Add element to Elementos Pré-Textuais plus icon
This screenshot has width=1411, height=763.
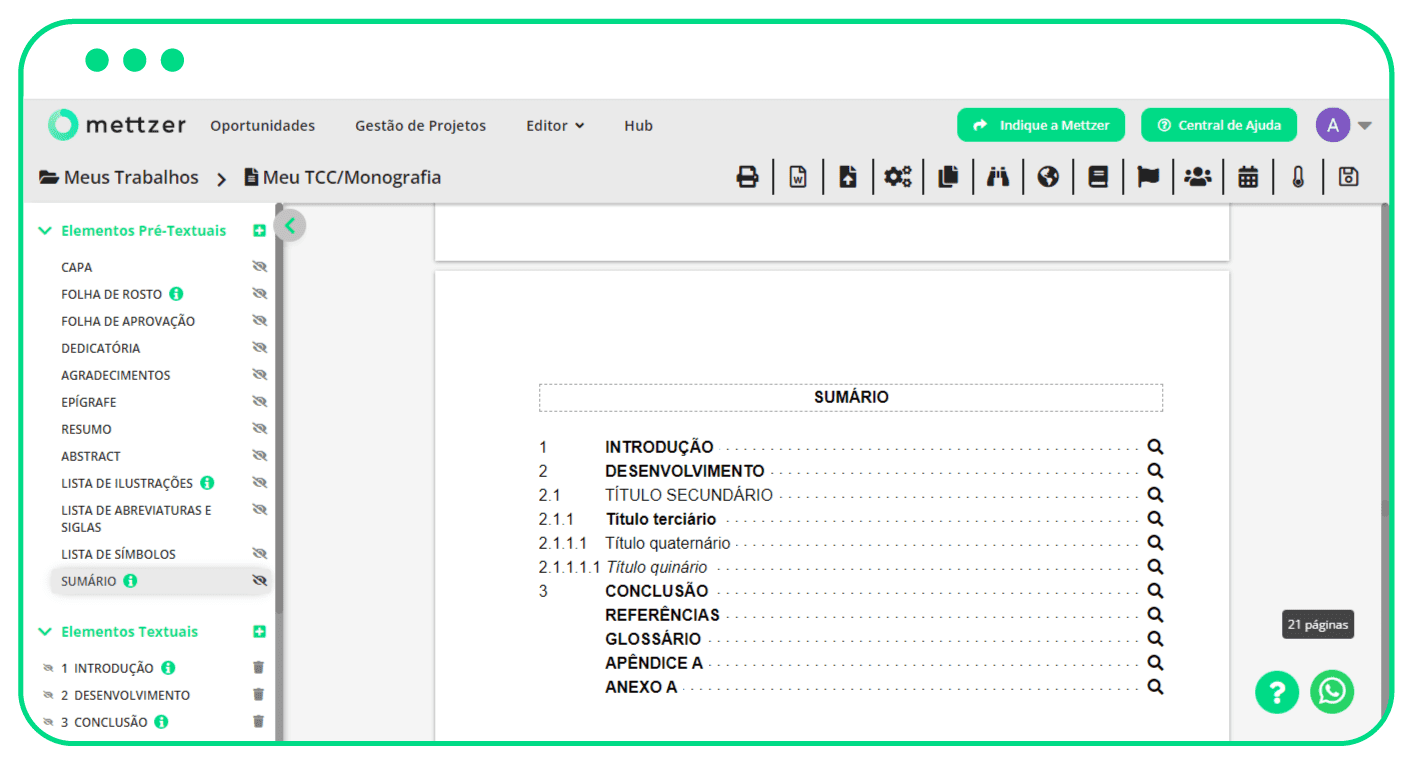[x=260, y=231]
